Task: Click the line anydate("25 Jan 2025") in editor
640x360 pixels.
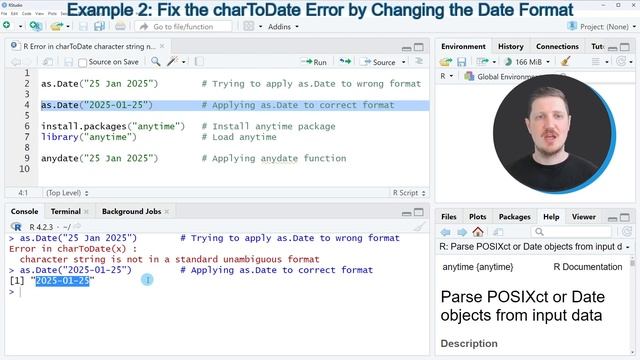Action: (99, 158)
